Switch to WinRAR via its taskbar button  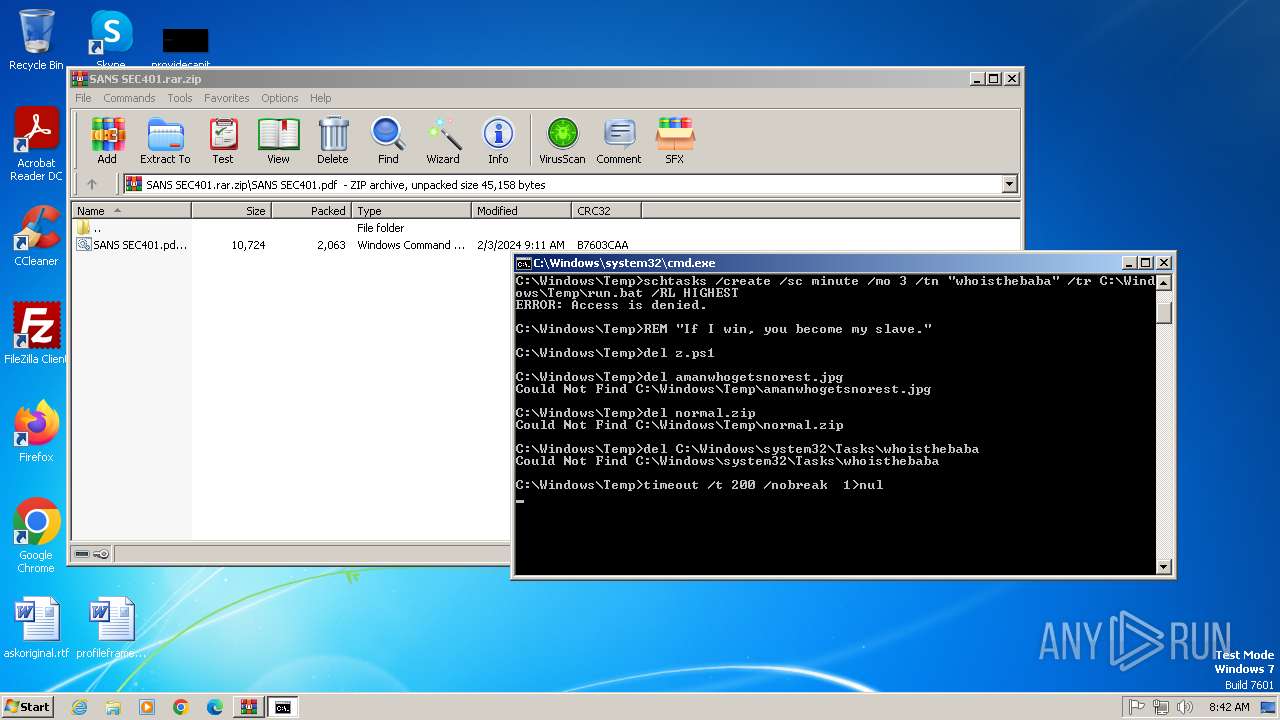[x=249, y=707]
